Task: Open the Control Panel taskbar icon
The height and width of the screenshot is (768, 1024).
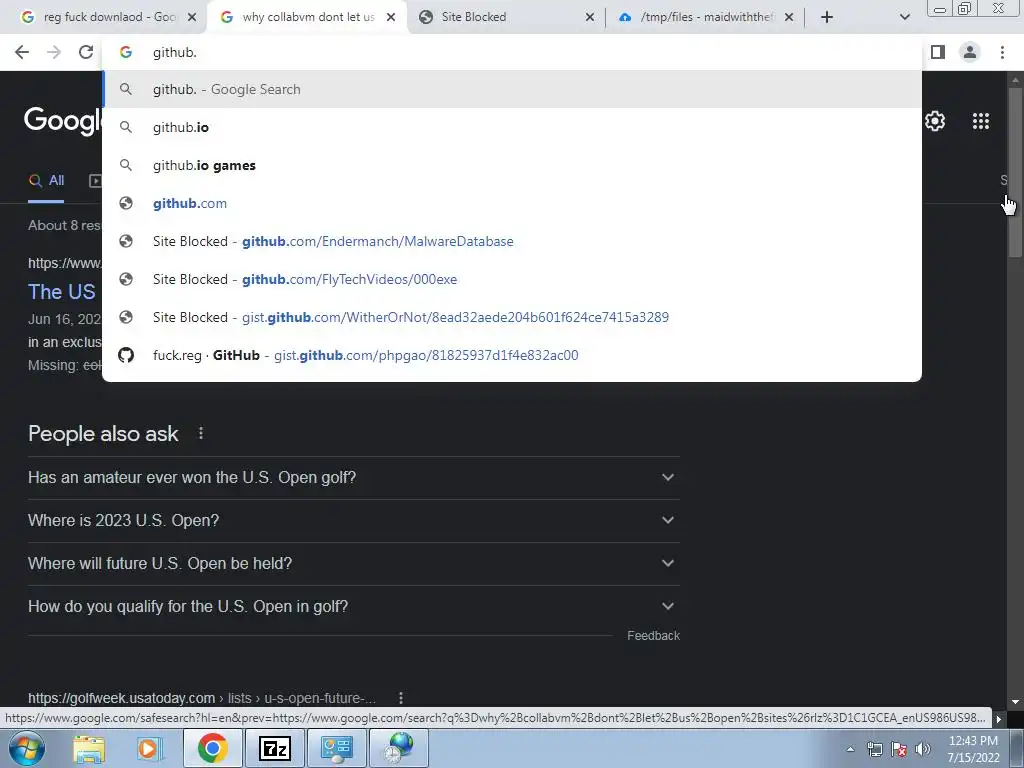Action: [336, 748]
